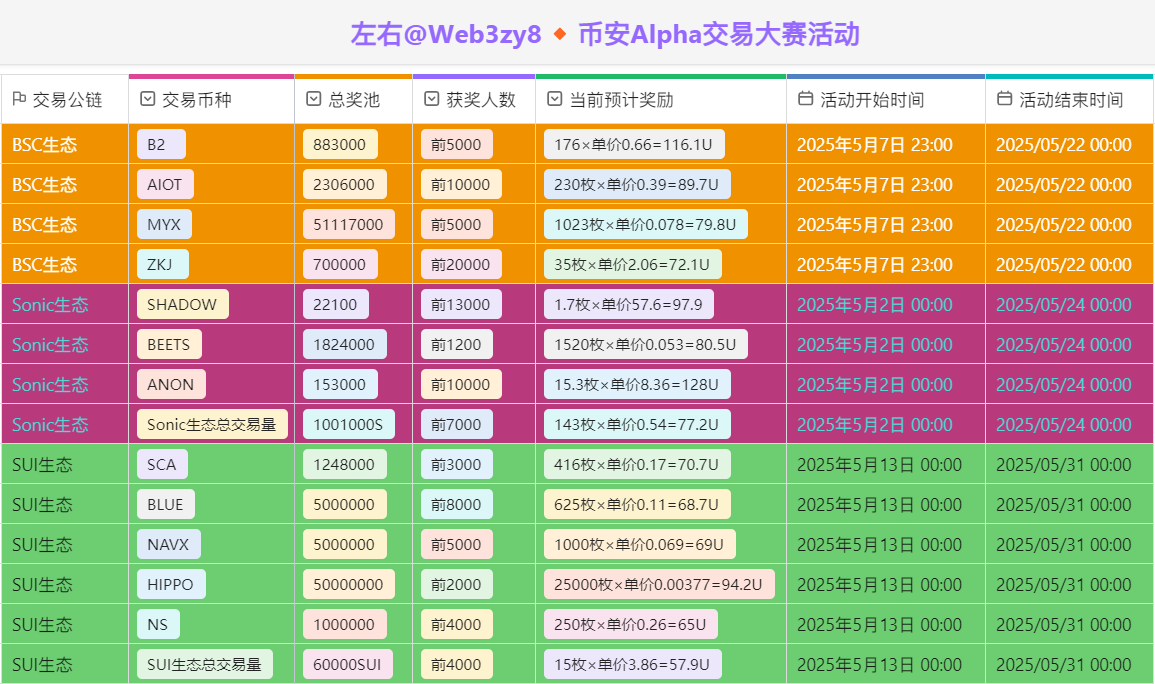This screenshot has width=1155, height=684.
Task: Select prize pool value 153000
Action: point(340,384)
